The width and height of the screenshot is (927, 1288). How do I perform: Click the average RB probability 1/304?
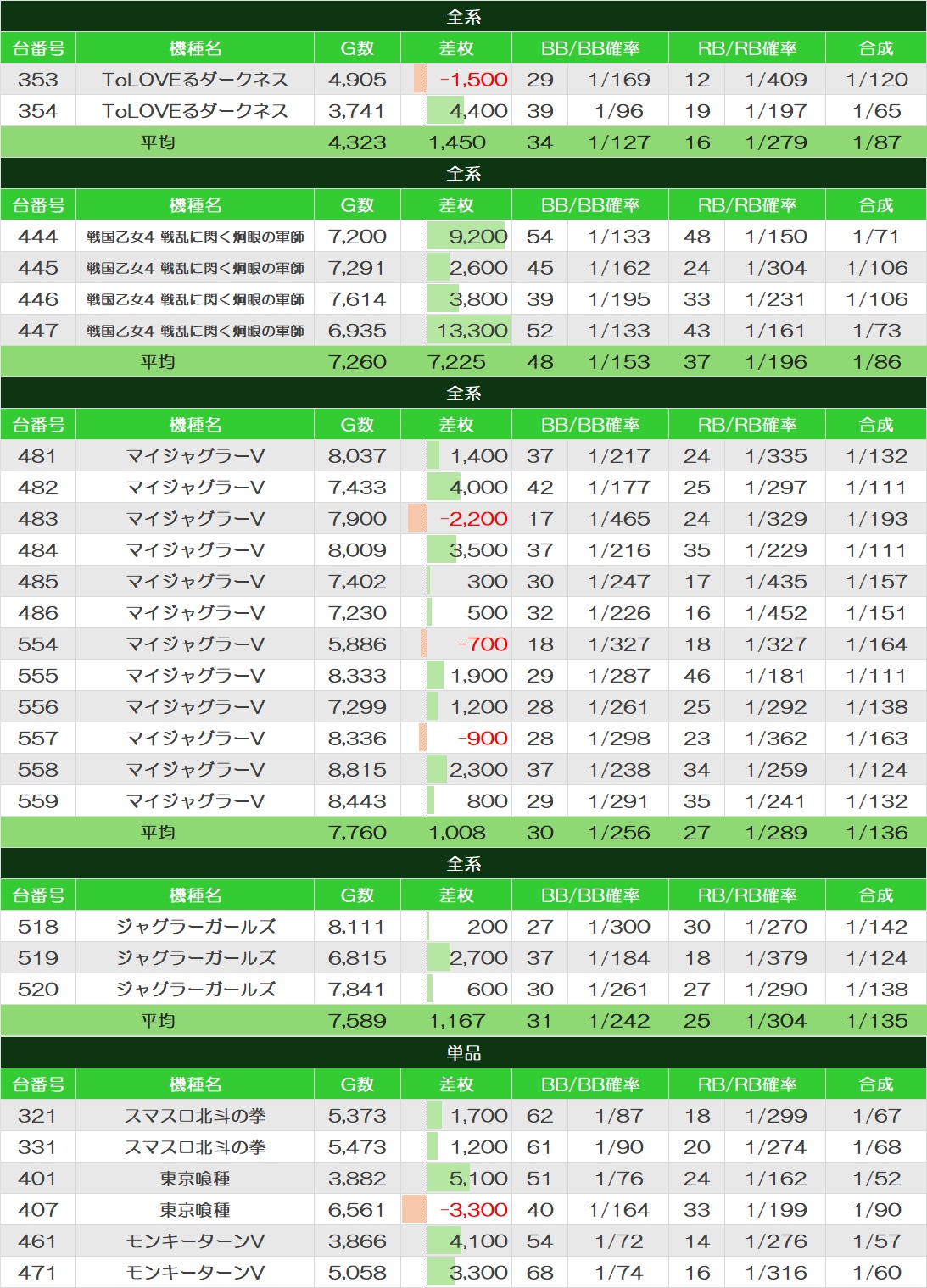776,1021
